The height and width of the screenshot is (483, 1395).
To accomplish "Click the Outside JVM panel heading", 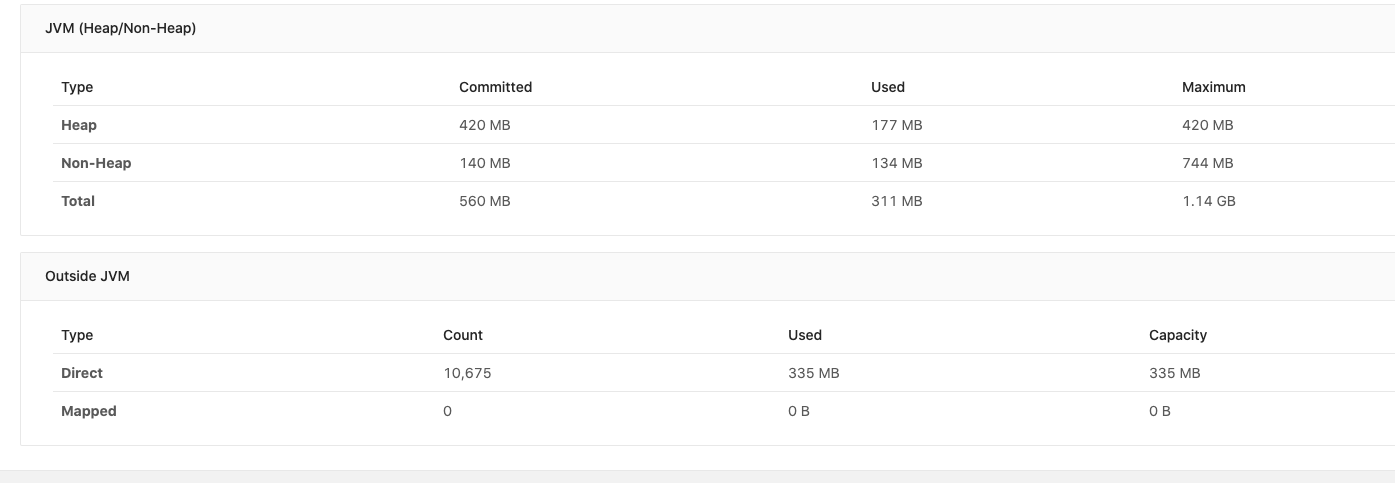I will [x=87, y=276].
